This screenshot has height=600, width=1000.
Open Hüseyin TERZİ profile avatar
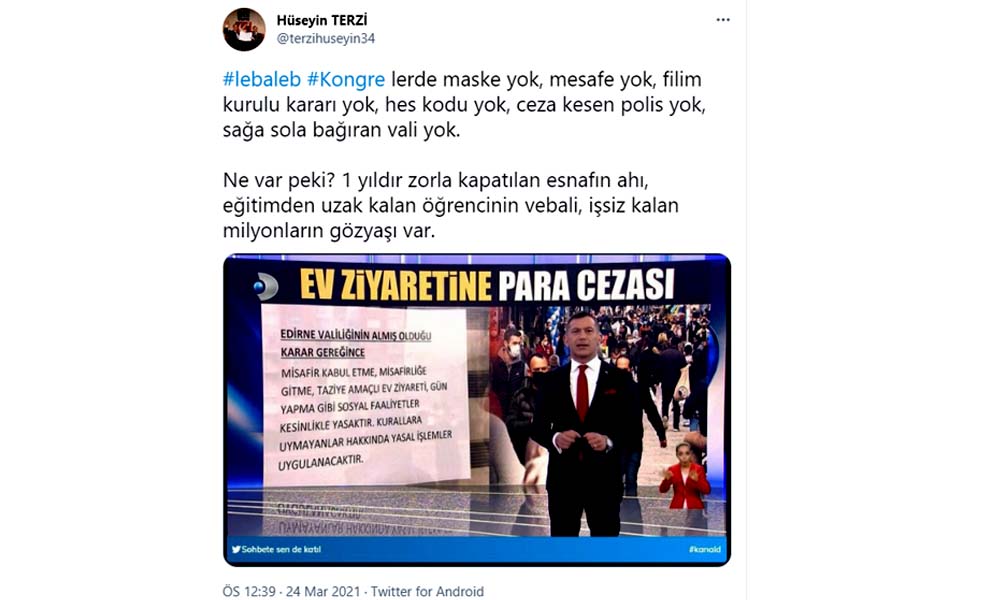[244, 29]
